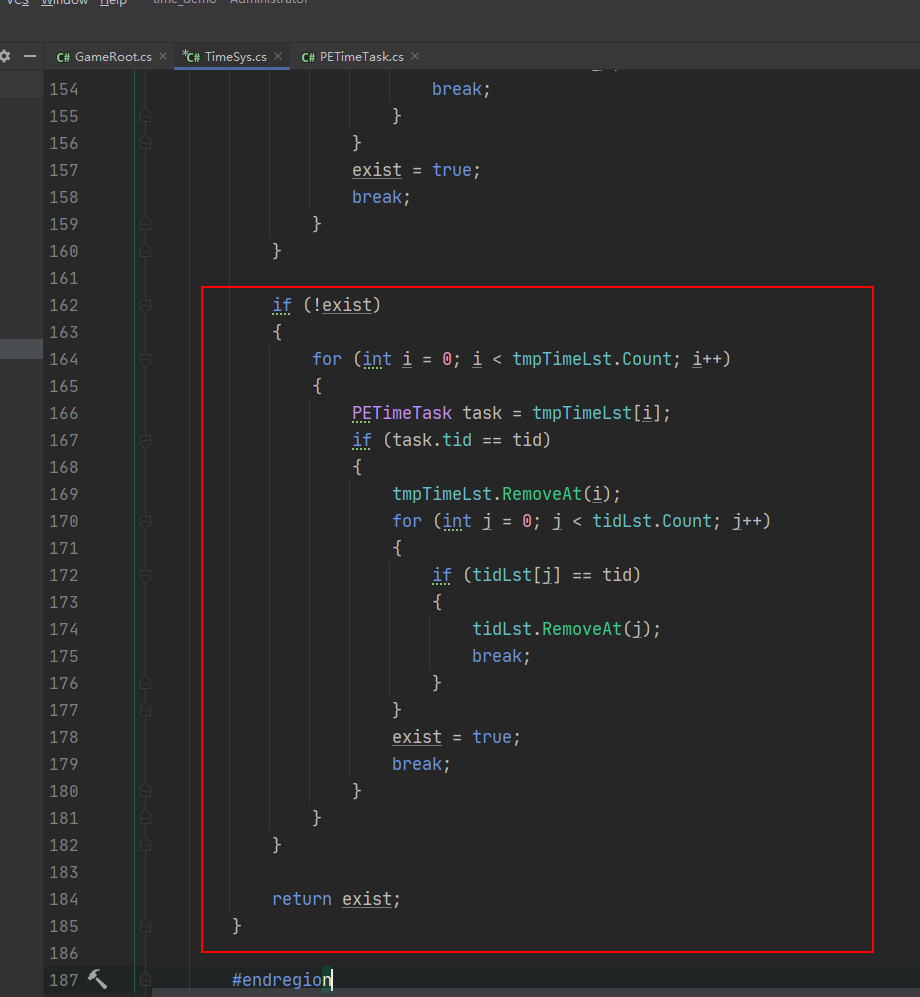Close the GameRoot.cs editor tab
Screen dimensions: 920x997
(163, 57)
